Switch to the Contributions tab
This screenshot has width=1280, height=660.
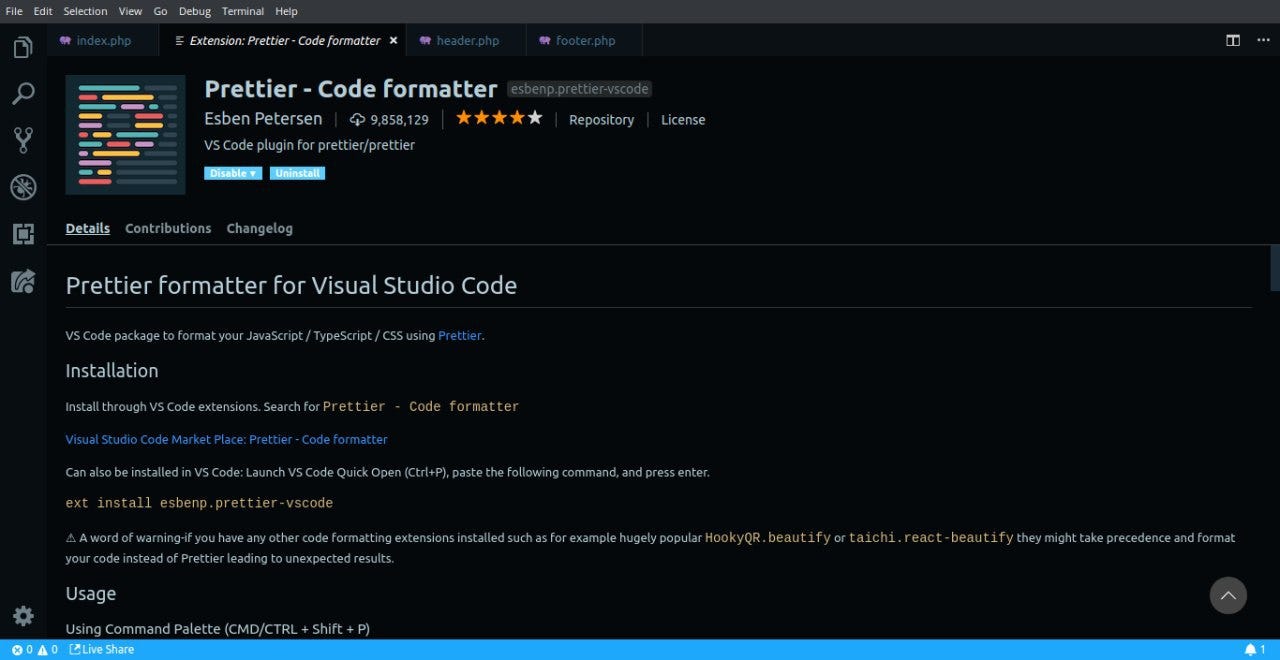[167, 228]
